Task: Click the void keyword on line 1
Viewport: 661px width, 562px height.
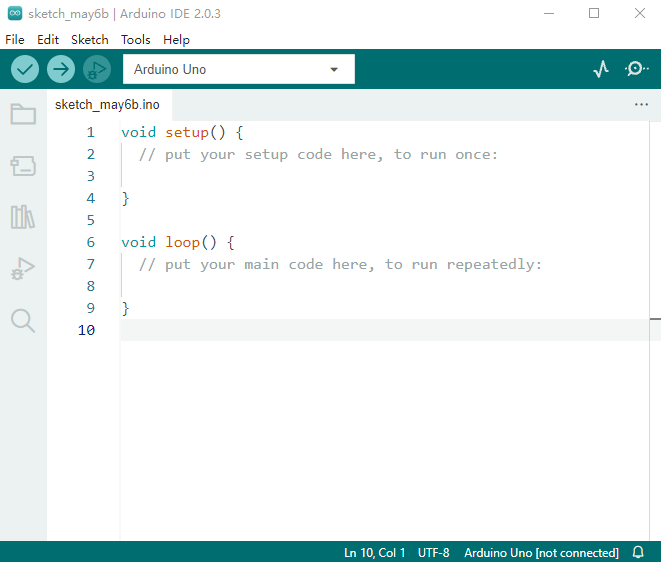Action: [x=138, y=132]
